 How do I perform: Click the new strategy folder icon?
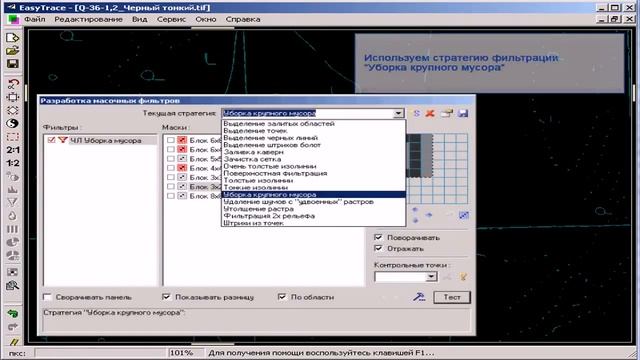pyautogui.click(x=447, y=113)
